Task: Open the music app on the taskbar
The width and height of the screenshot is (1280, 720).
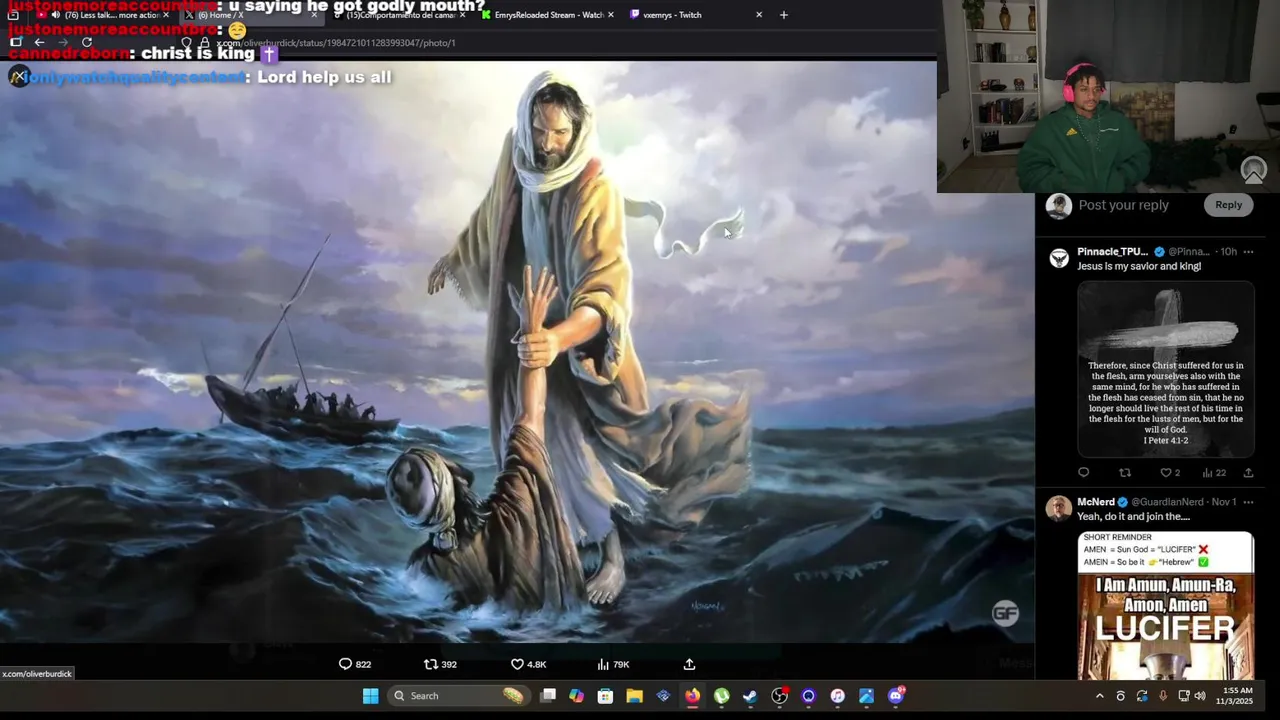Action: [837, 696]
